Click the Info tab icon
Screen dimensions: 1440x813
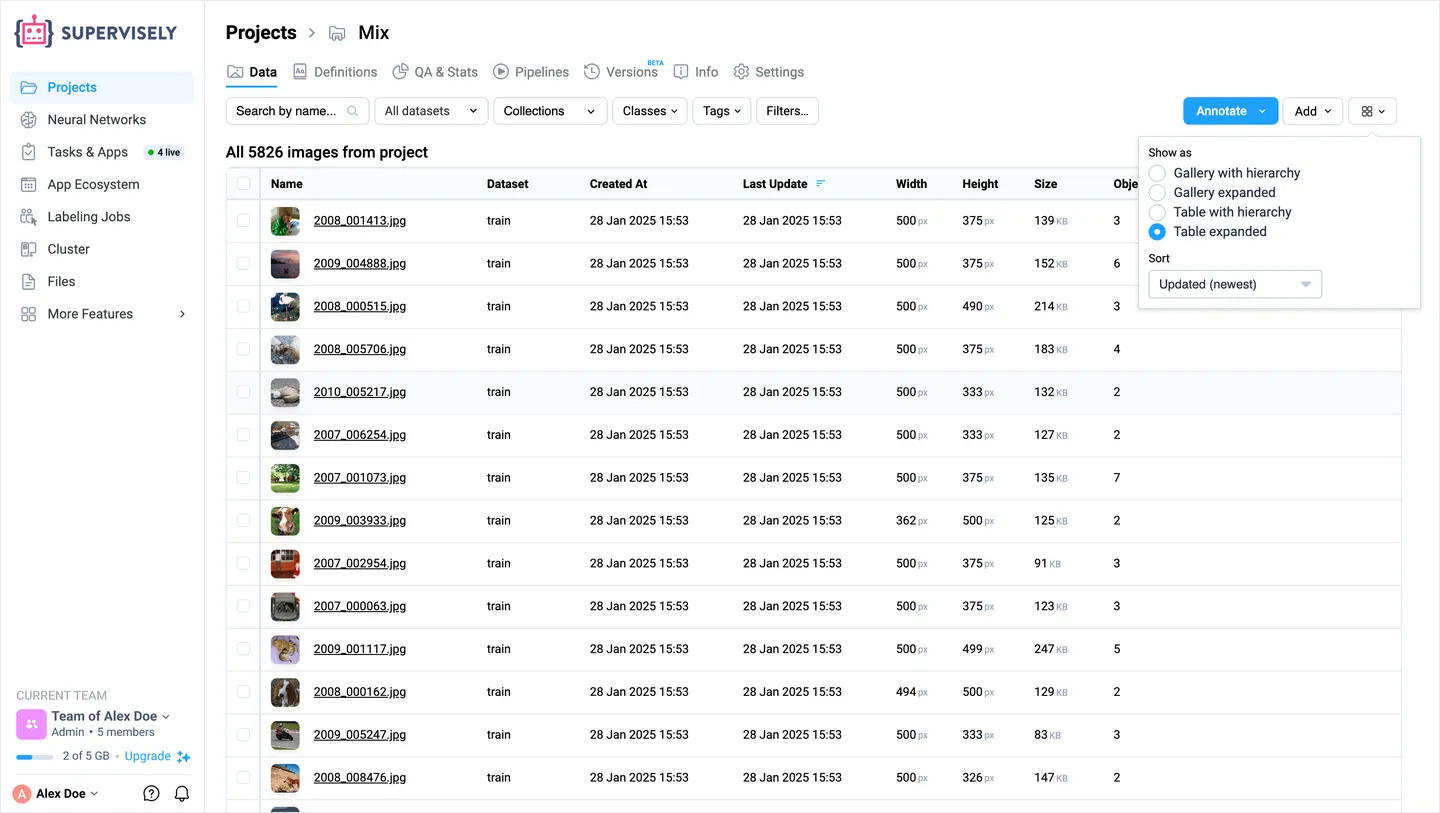tap(681, 72)
